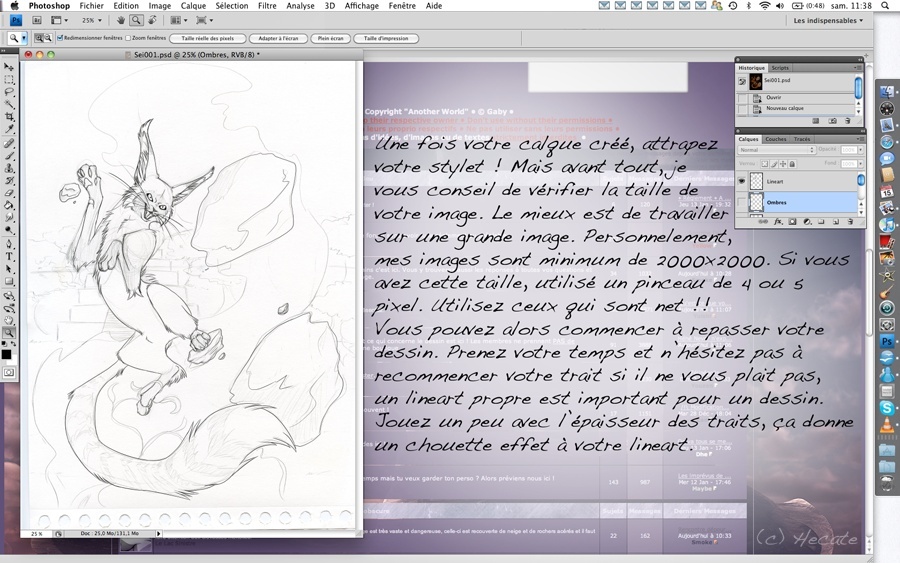Viewport: 900px width, 563px height.
Task: Swap foreground and background colors
Action: point(14,343)
